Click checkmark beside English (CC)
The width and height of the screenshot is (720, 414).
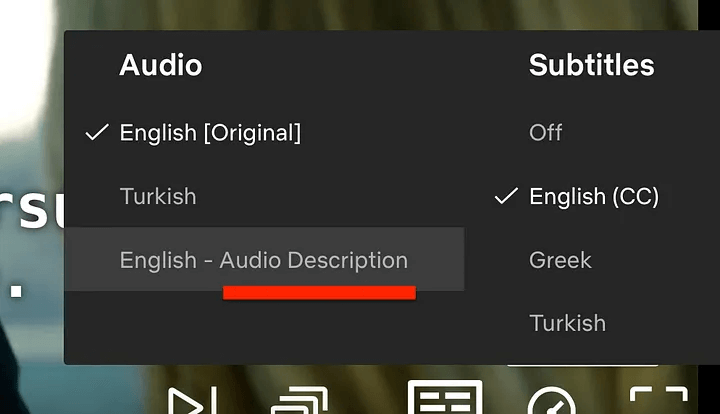pos(506,196)
